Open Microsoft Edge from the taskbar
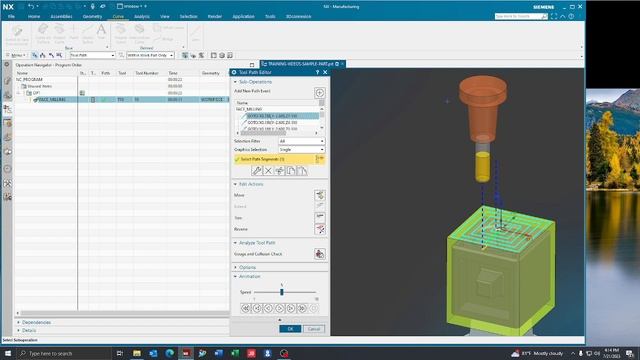This screenshot has width=640, height=360. [169, 353]
